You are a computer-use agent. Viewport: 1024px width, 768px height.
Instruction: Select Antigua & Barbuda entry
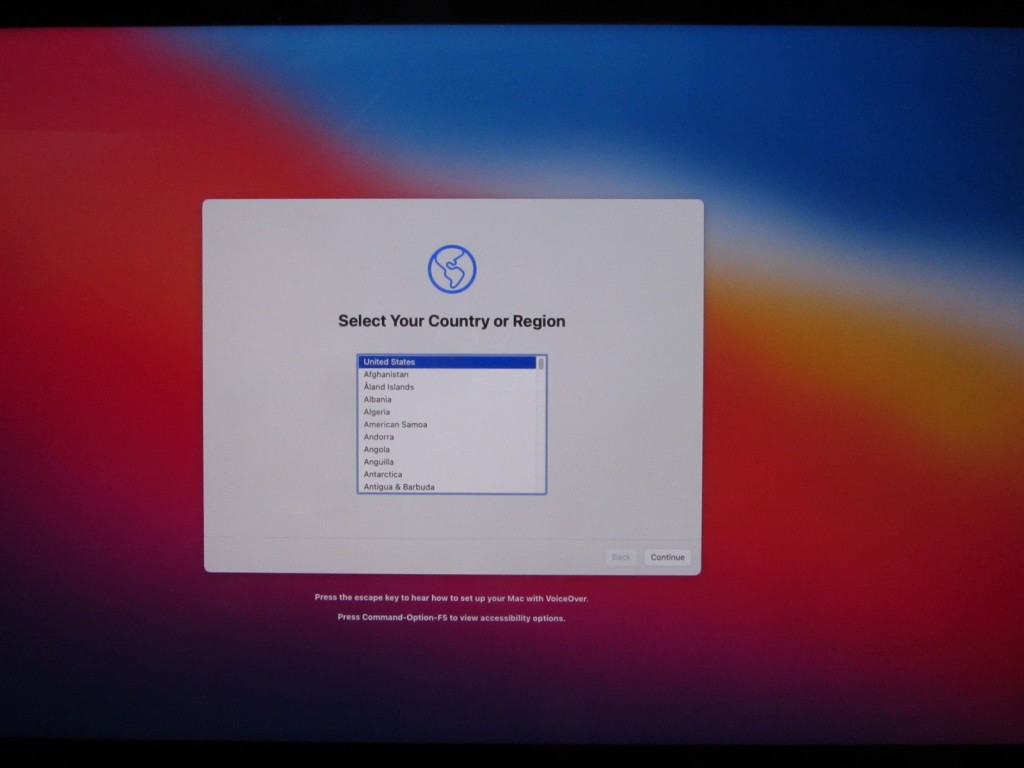tap(447, 487)
